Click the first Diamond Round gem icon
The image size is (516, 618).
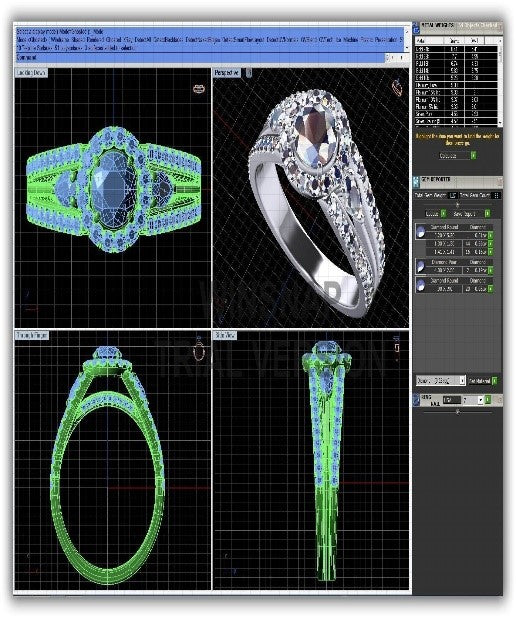coord(421,233)
